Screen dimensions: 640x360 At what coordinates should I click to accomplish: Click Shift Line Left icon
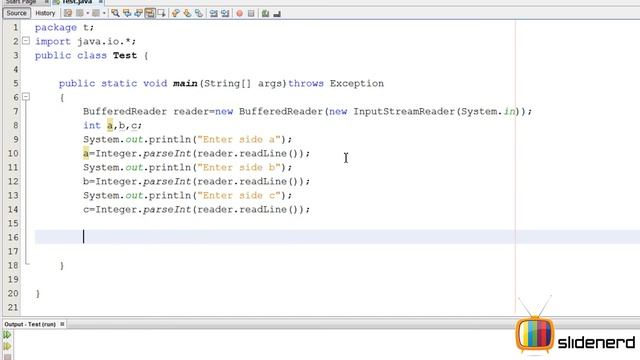213,13
